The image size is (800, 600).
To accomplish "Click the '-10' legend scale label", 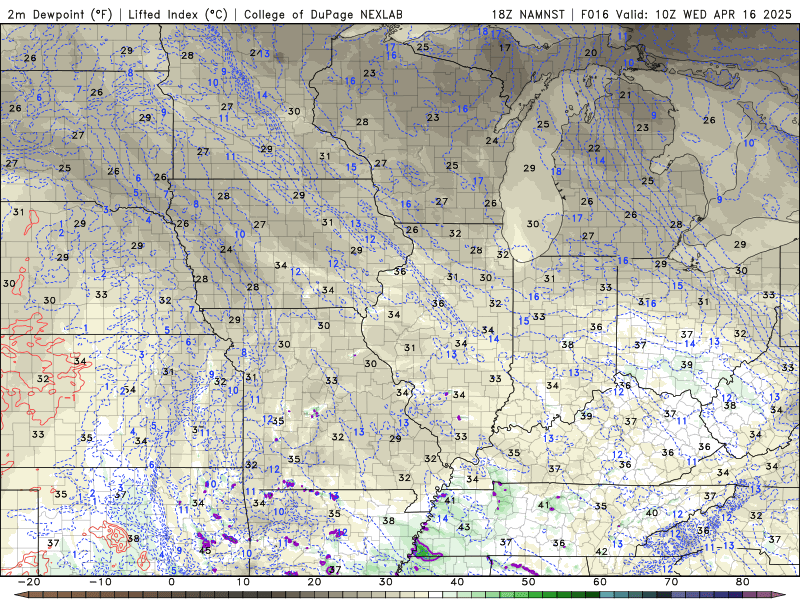I will pos(100,582).
